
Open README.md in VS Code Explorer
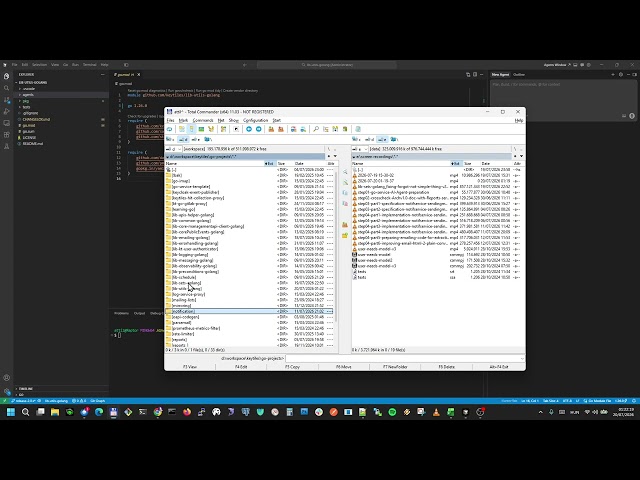click(x=61, y=144)
